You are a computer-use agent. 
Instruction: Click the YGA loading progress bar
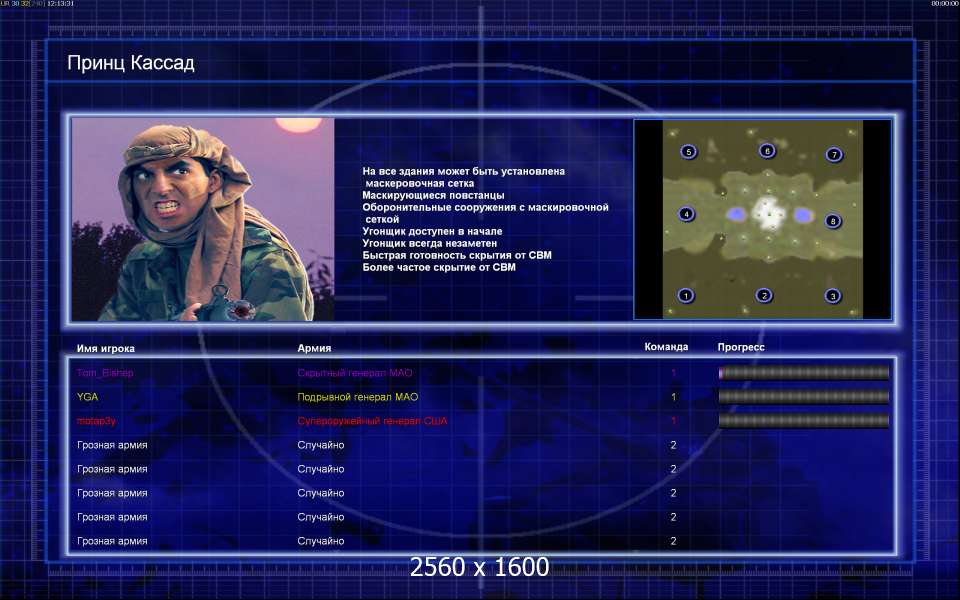pos(803,397)
